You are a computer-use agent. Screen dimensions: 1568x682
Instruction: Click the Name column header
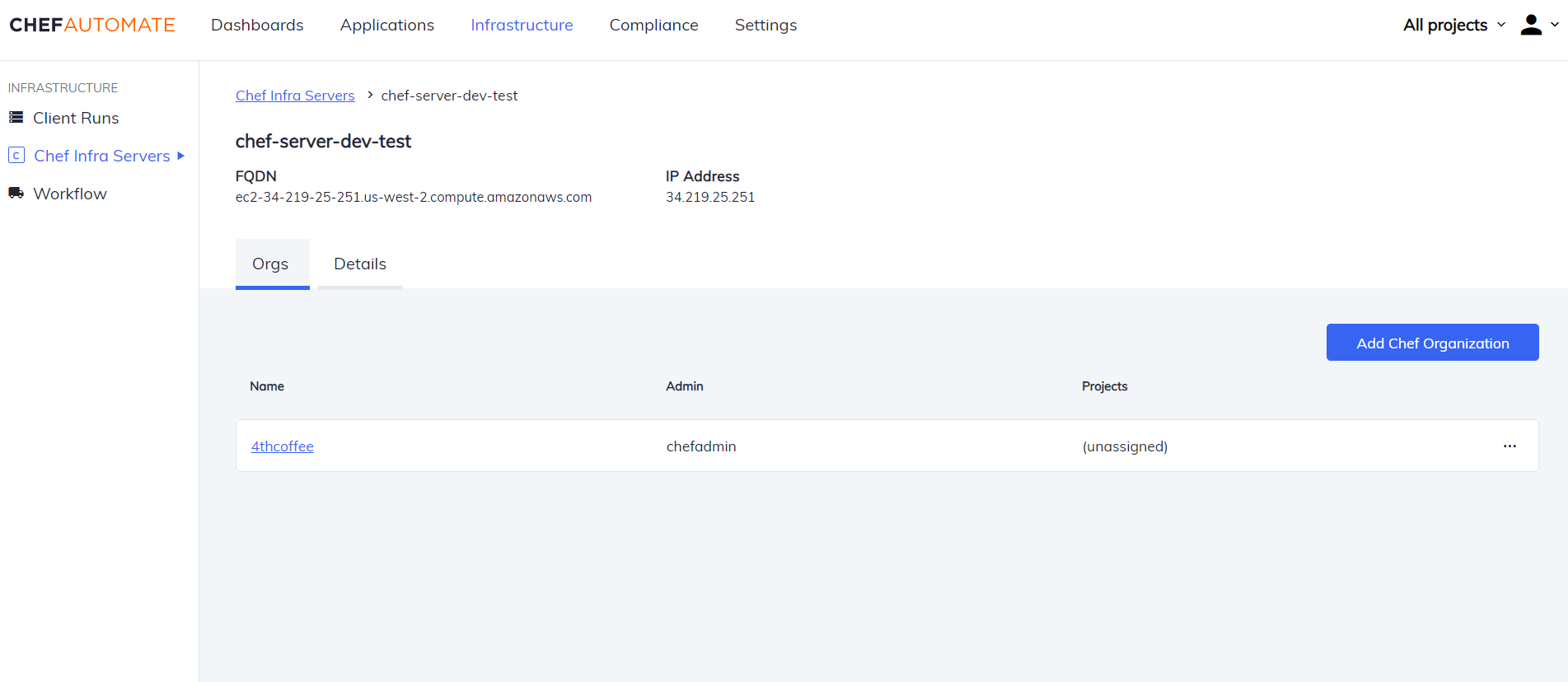[267, 386]
